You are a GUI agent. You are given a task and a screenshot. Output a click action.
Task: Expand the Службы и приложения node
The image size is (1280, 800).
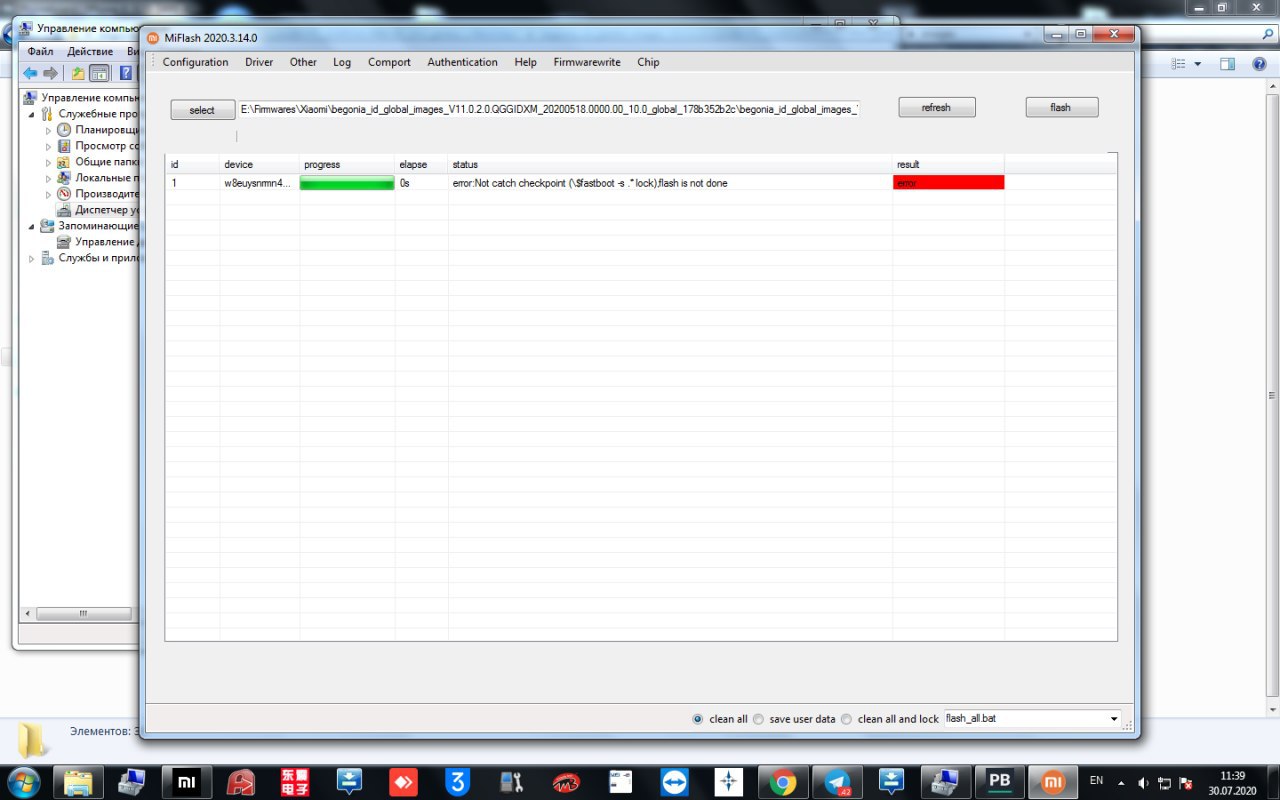click(x=31, y=258)
